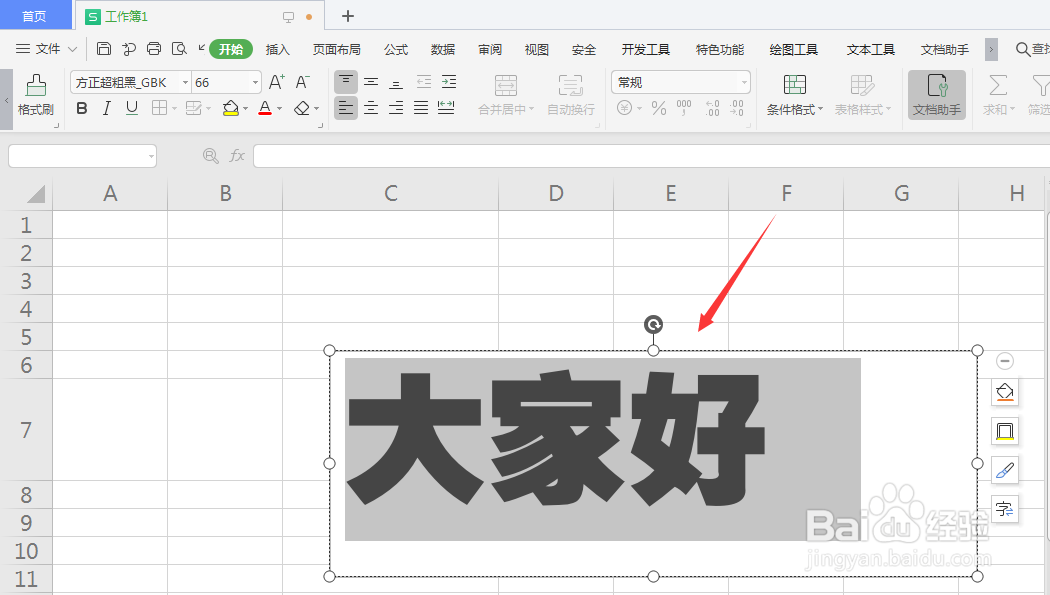Open the shape fill icon on right panel
The width and height of the screenshot is (1050, 595).
(x=1004, y=393)
